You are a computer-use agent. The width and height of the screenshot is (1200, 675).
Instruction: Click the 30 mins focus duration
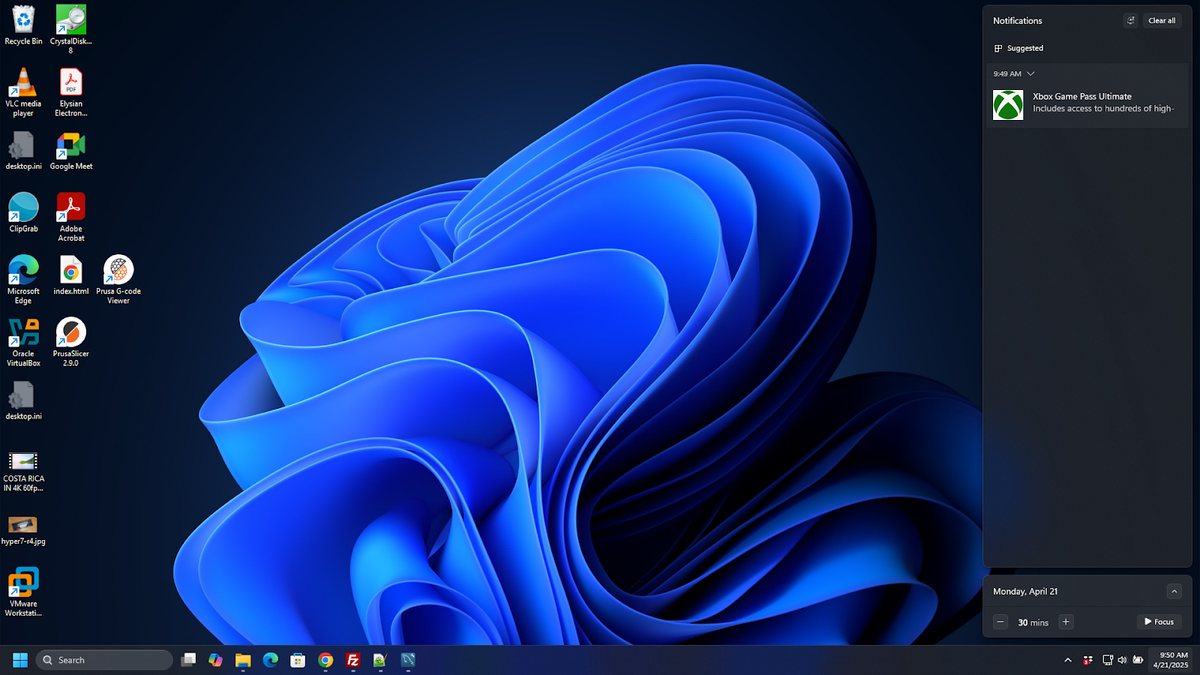pos(1033,622)
